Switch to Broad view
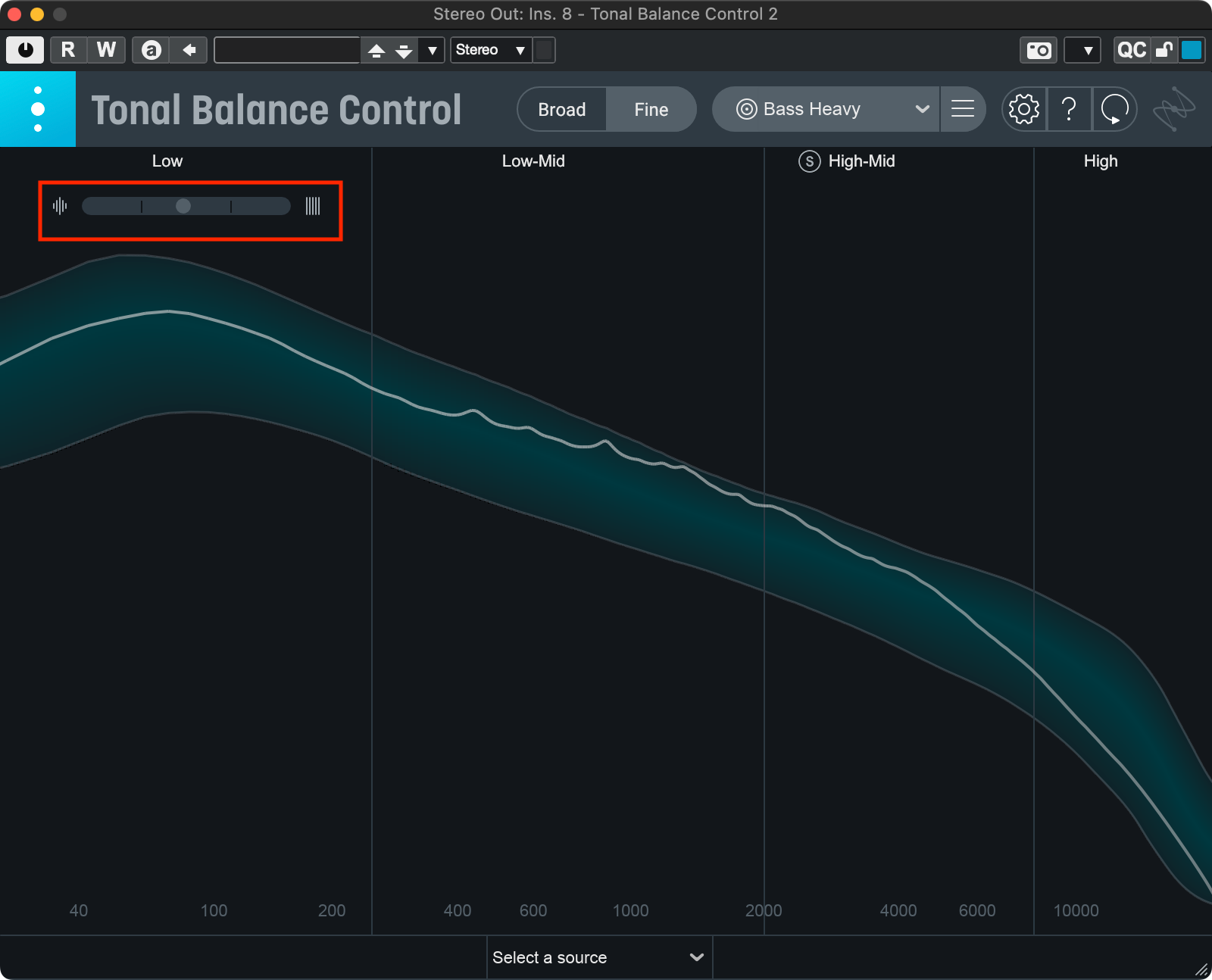The height and width of the screenshot is (980, 1212). coord(561,109)
